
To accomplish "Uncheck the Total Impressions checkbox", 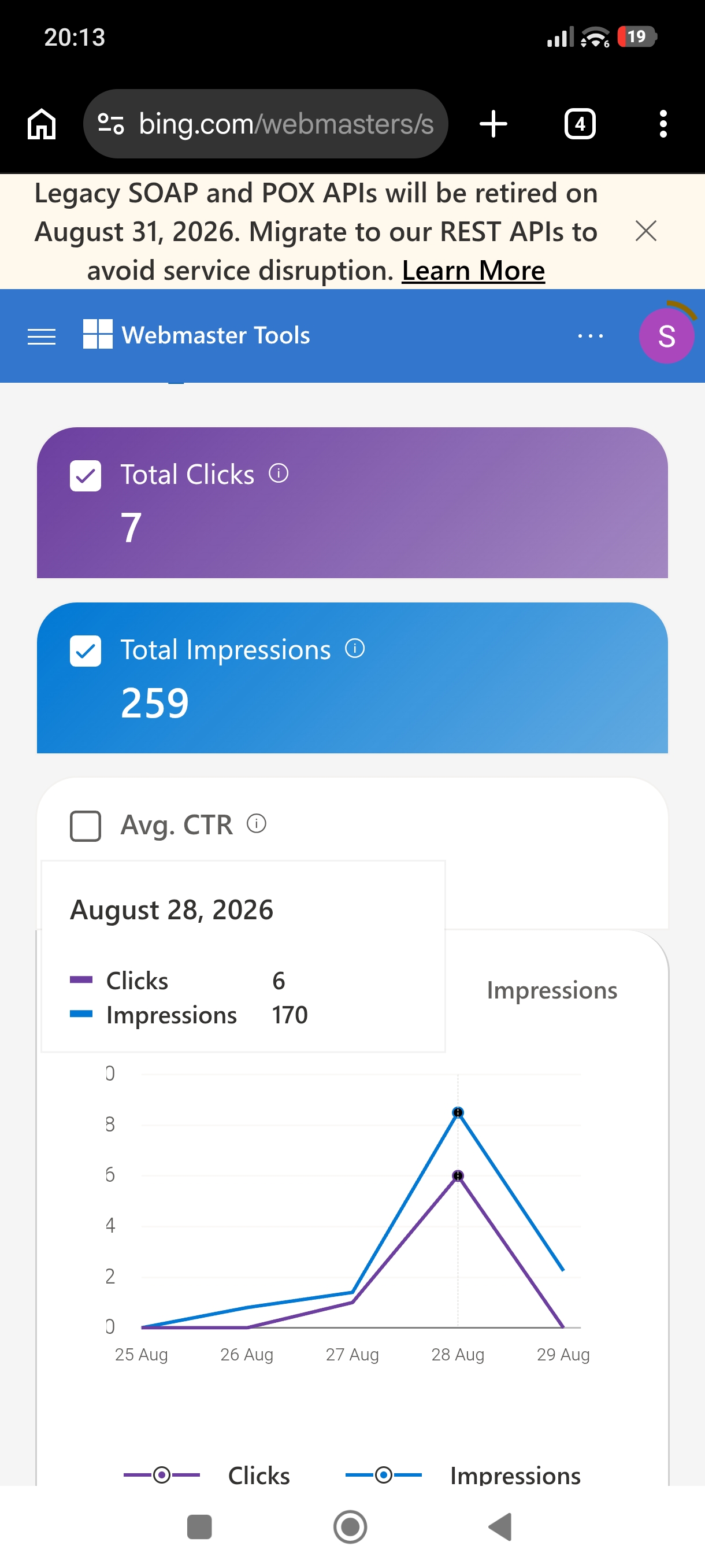I will (85, 650).
